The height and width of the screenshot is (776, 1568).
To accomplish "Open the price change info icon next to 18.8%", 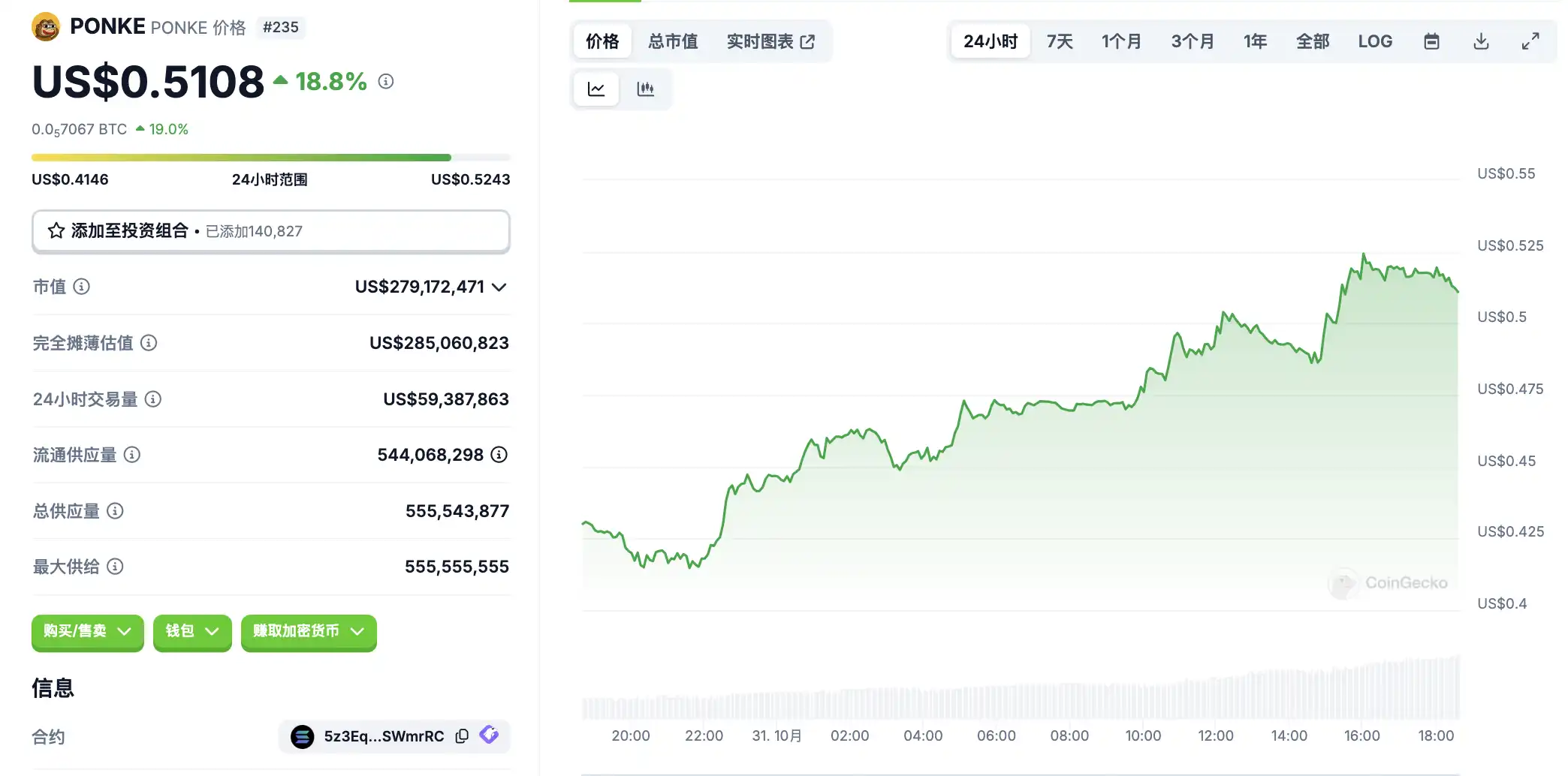I will point(386,81).
